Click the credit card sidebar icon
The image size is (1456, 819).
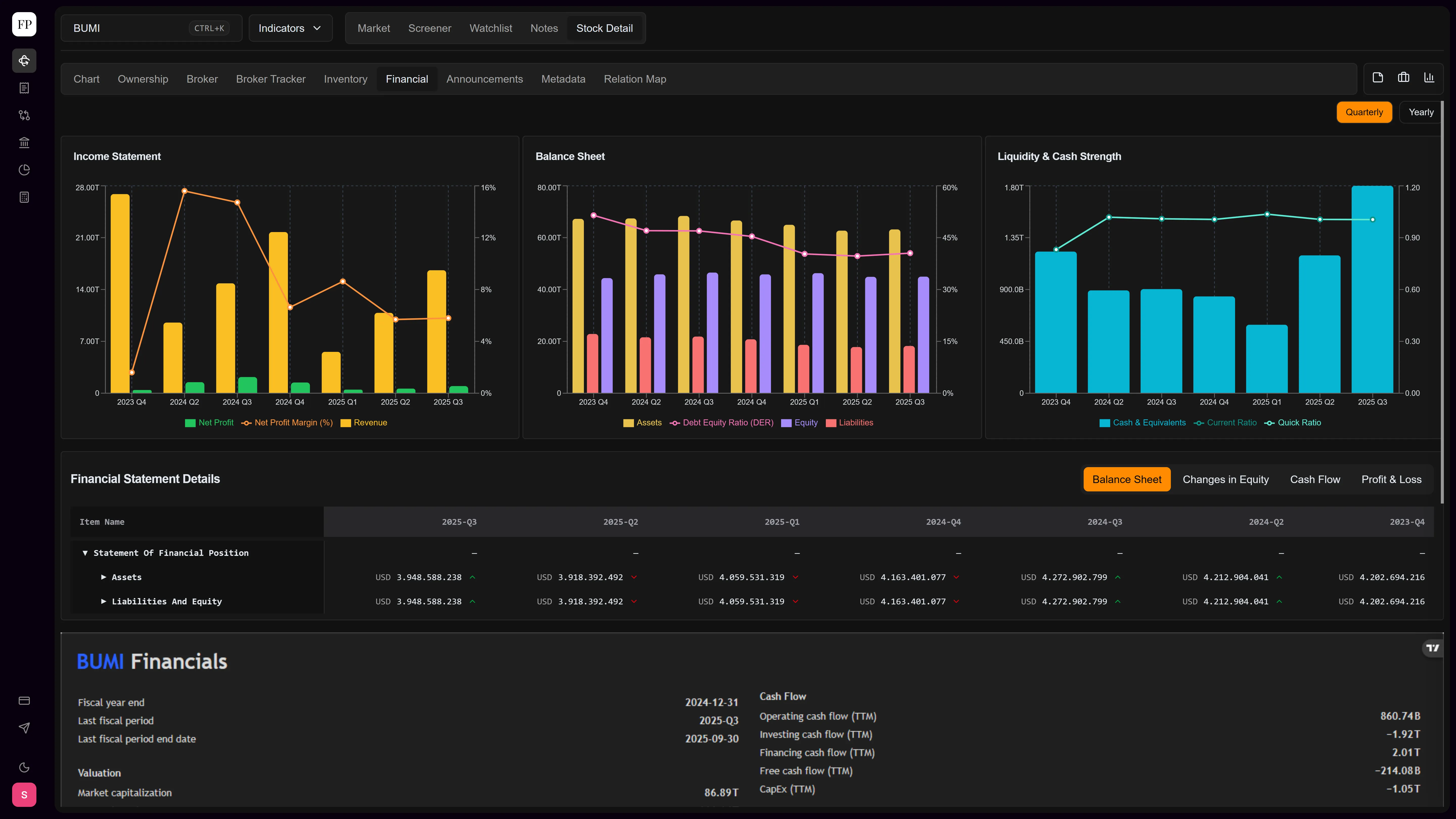click(x=24, y=701)
